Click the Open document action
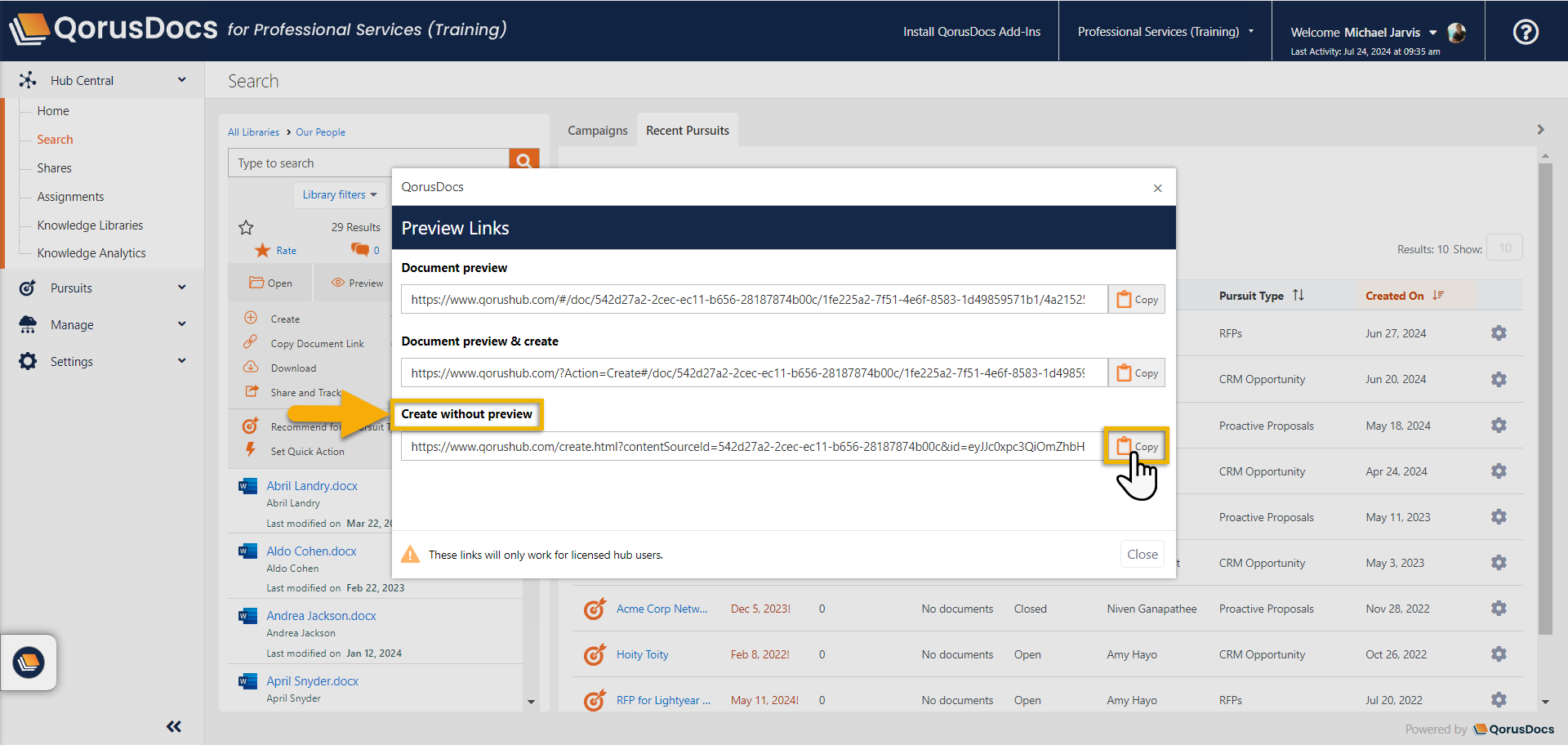The image size is (1568, 745). (x=270, y=283)
